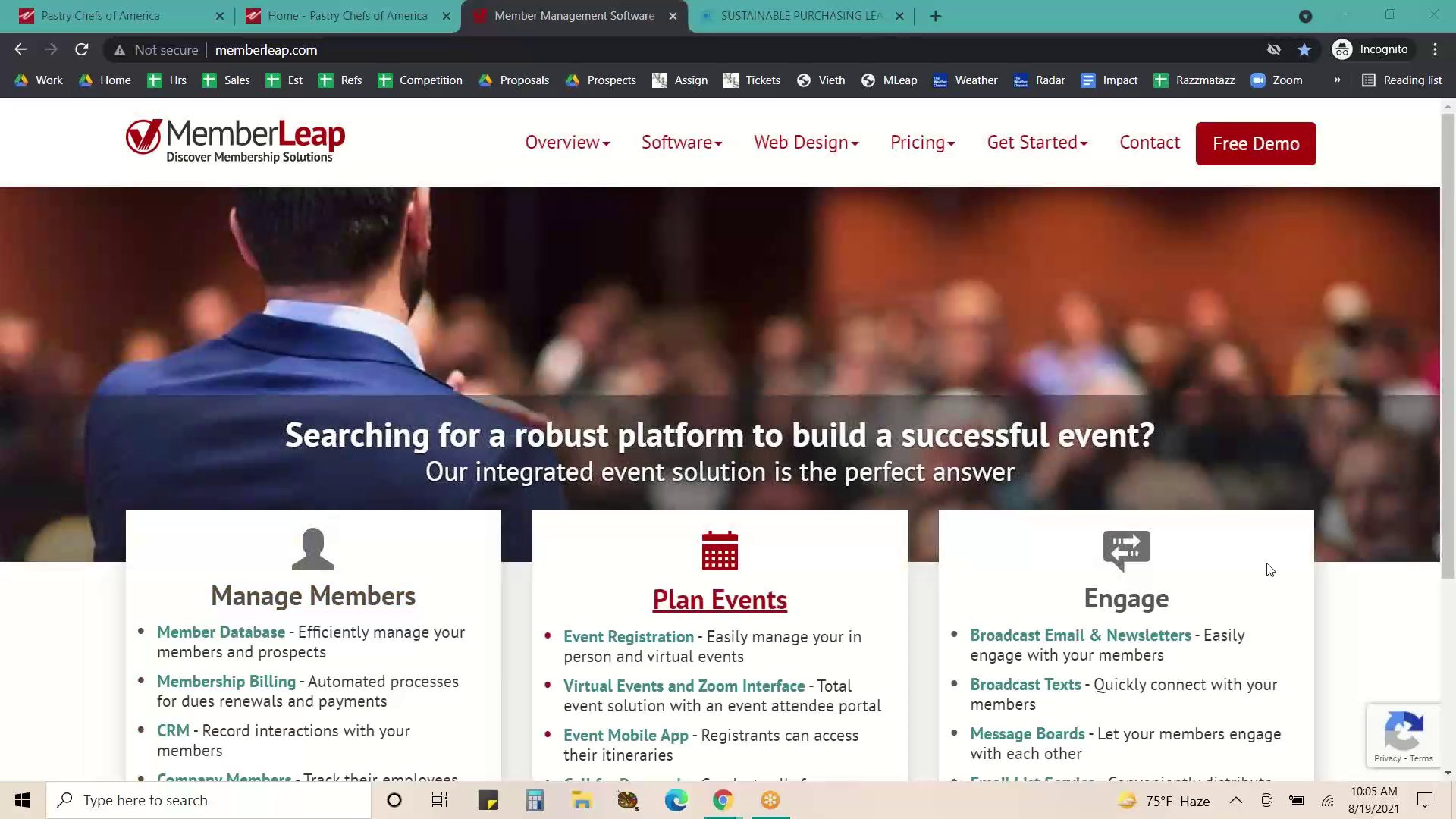Viewport: 1456px width, 819px height.
Task: Open the Message Boards link
Action: pos(1028,734)
